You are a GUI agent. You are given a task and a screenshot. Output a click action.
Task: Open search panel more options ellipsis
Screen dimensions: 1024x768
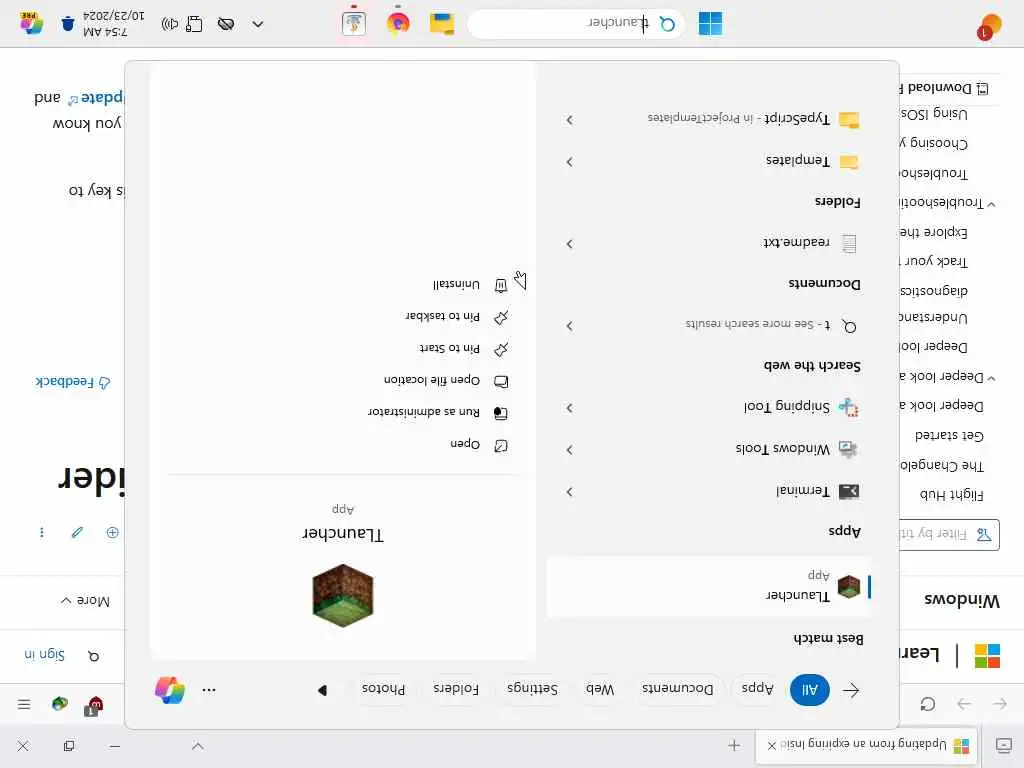click(x=209, y=690)
